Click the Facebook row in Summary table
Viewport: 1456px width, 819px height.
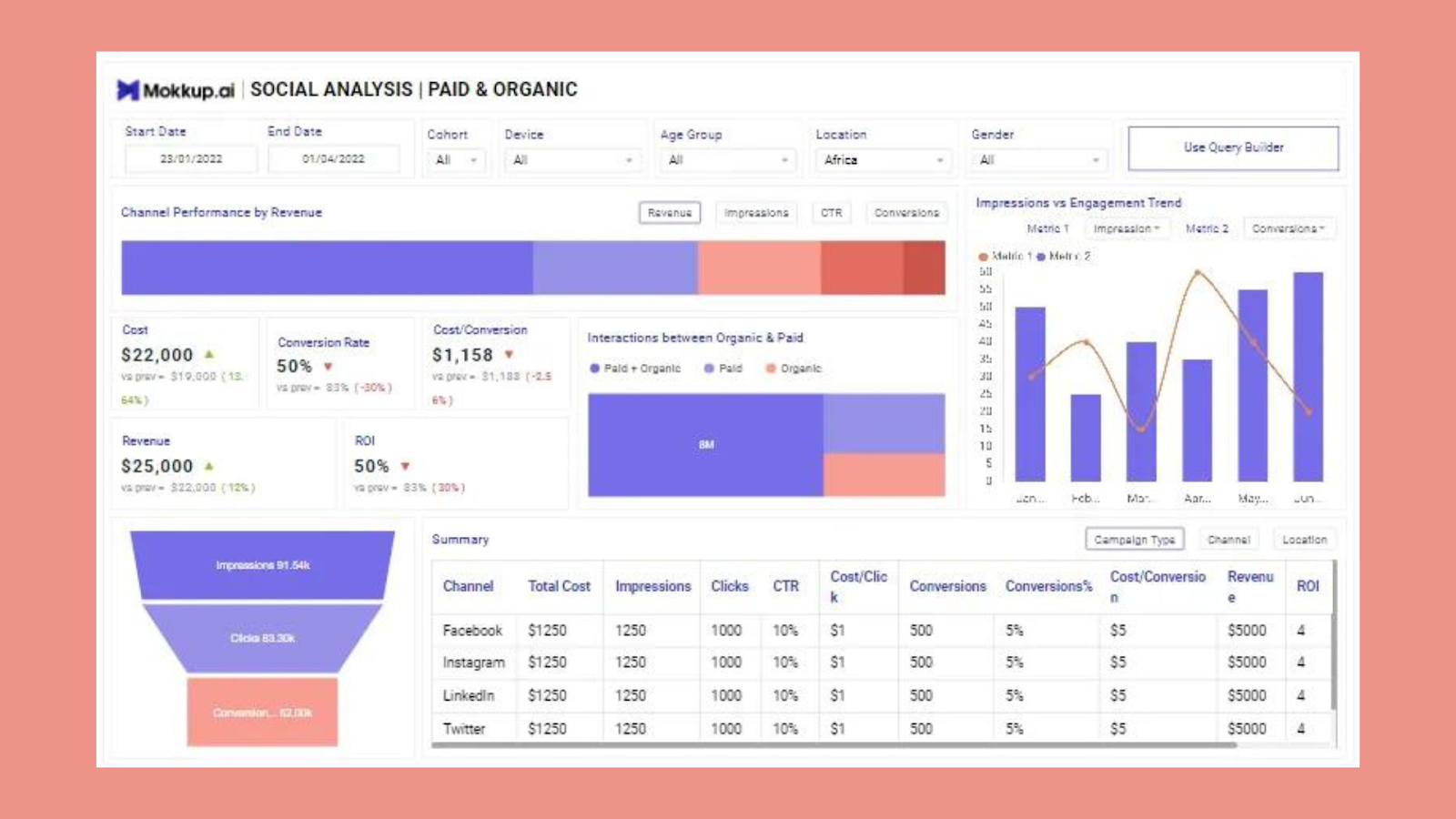point(881,630)
